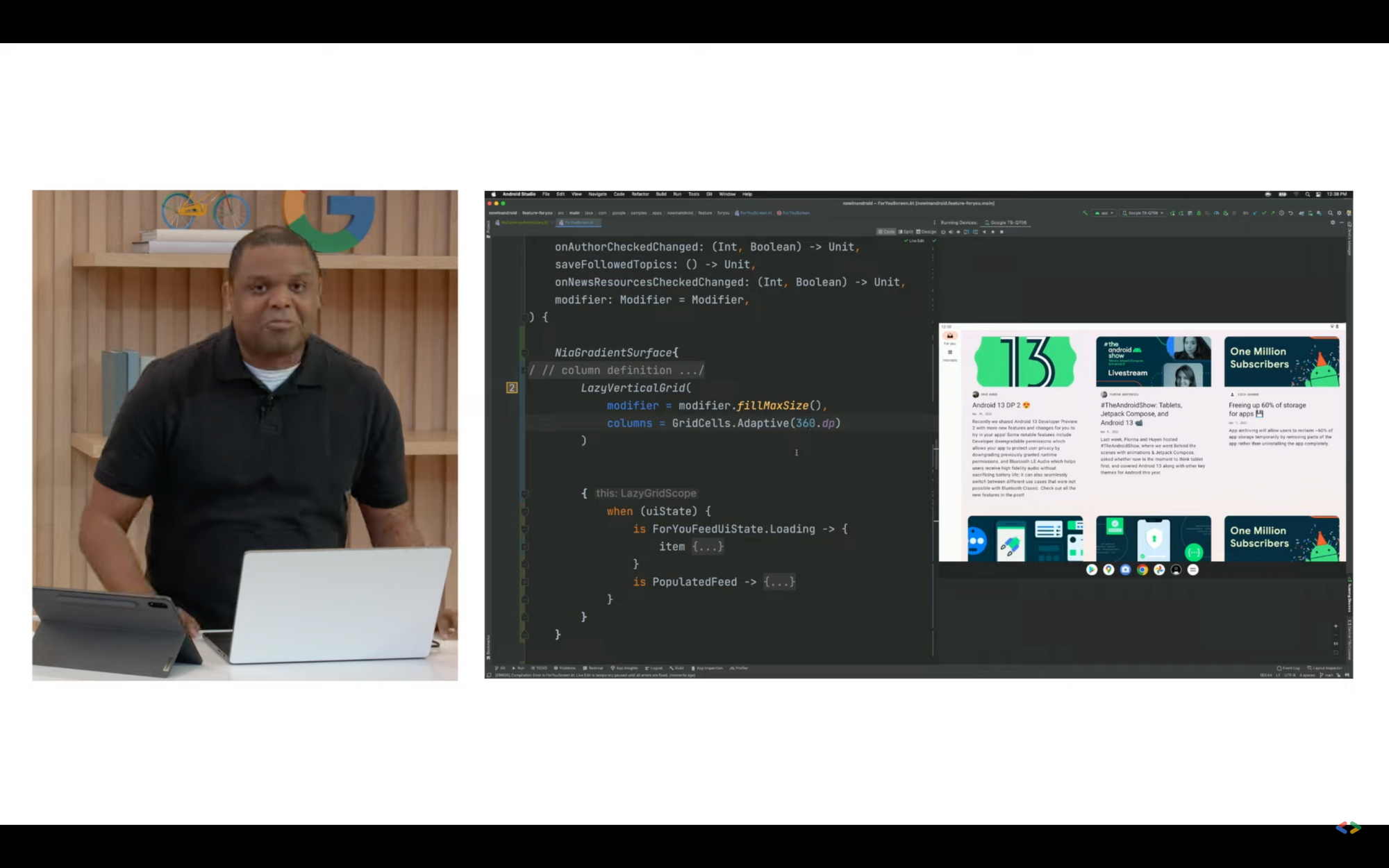Click the Play Store icon in emulator taskbar
Viewport: 1389px width, 868px height.
[1092, 569]
